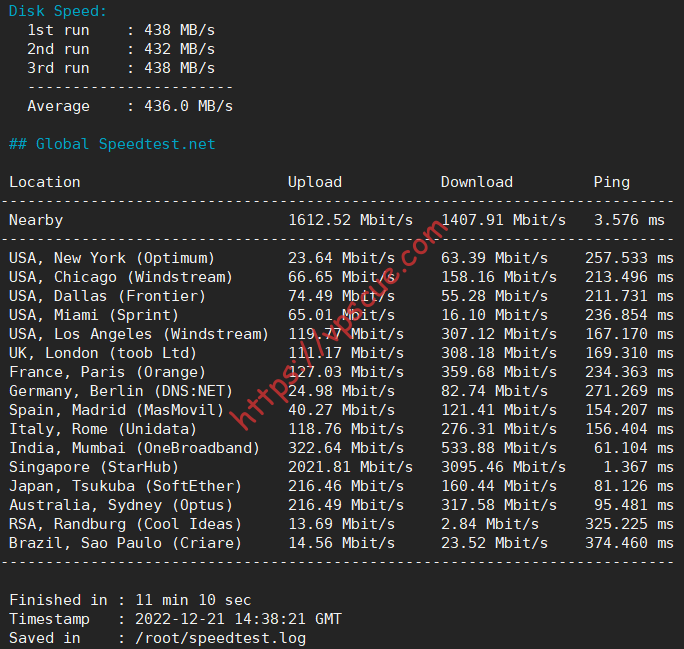684x649 pixels.
Task: Click the 'Upload' column header
Action: [x=315, y=182]
